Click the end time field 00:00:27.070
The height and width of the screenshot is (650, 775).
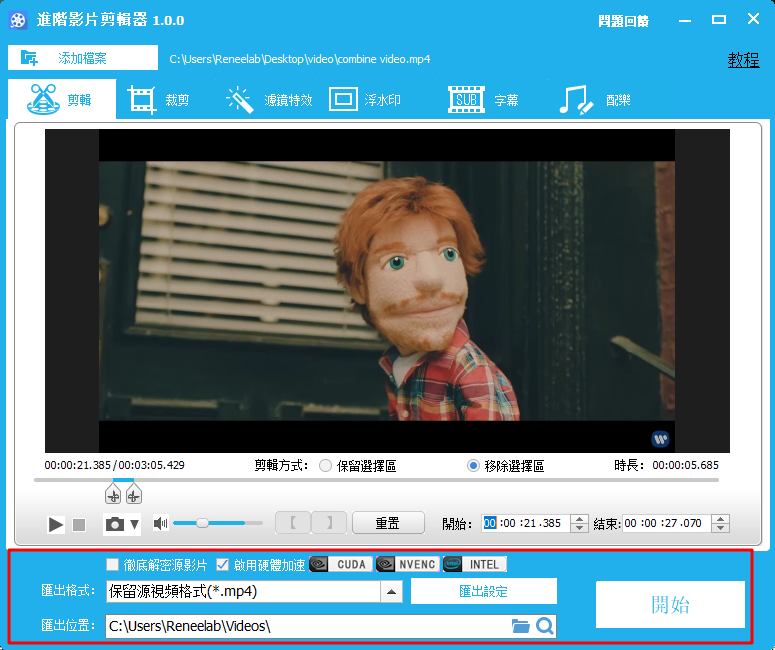[x=666, y=523]
